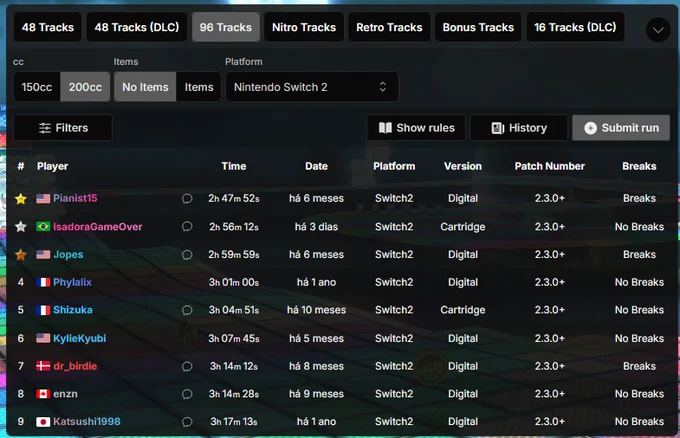Click the Version column header

pyautogui.click(x=463, y=166)
